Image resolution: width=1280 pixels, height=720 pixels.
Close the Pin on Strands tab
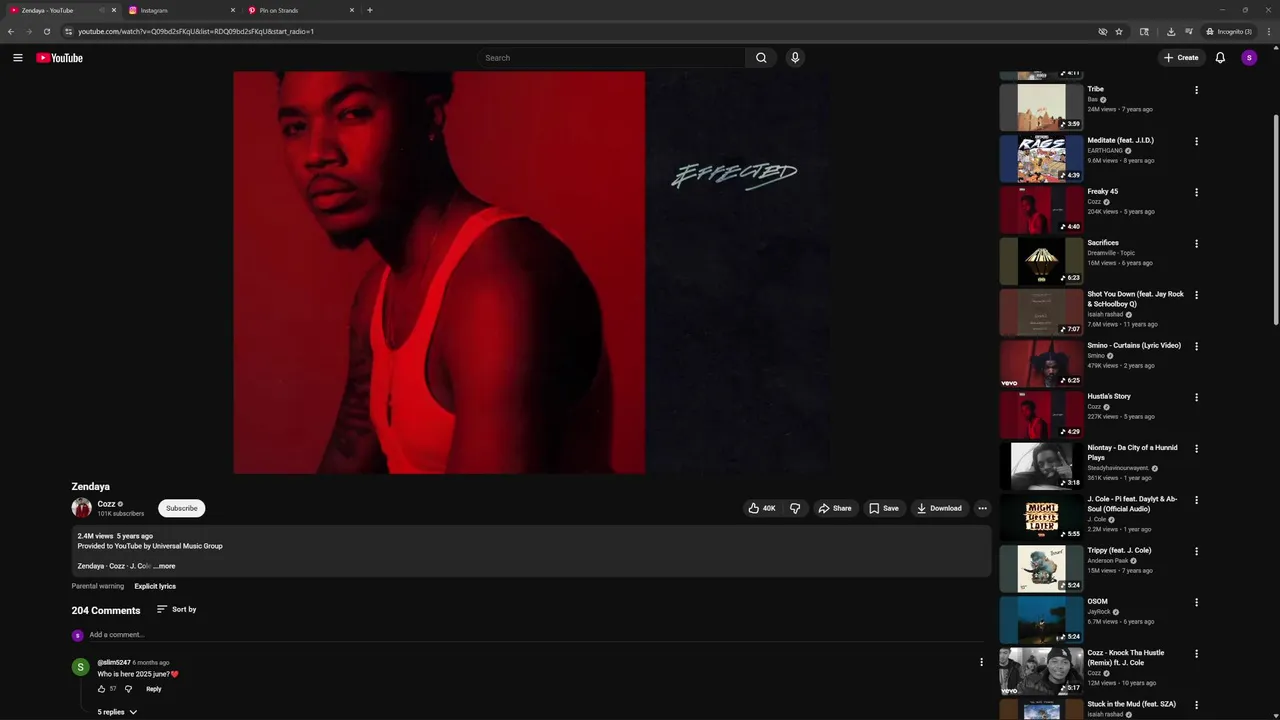tap(352, 10)
